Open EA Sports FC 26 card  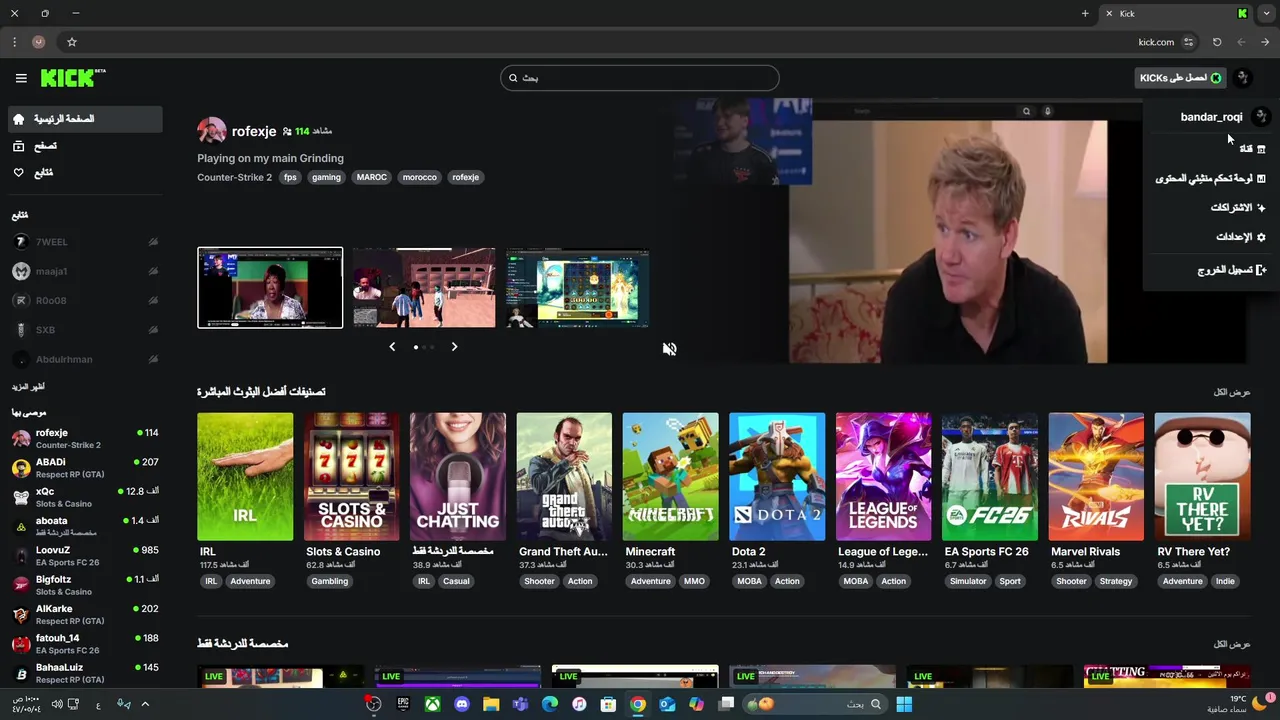990,476
